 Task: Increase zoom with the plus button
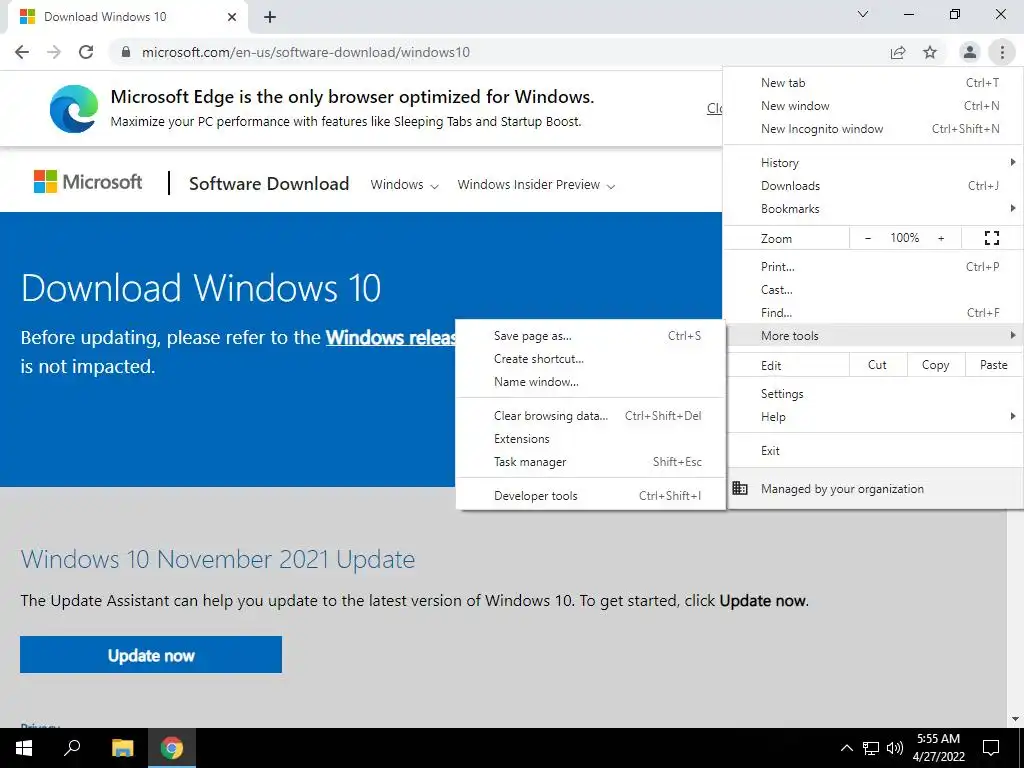941,238
